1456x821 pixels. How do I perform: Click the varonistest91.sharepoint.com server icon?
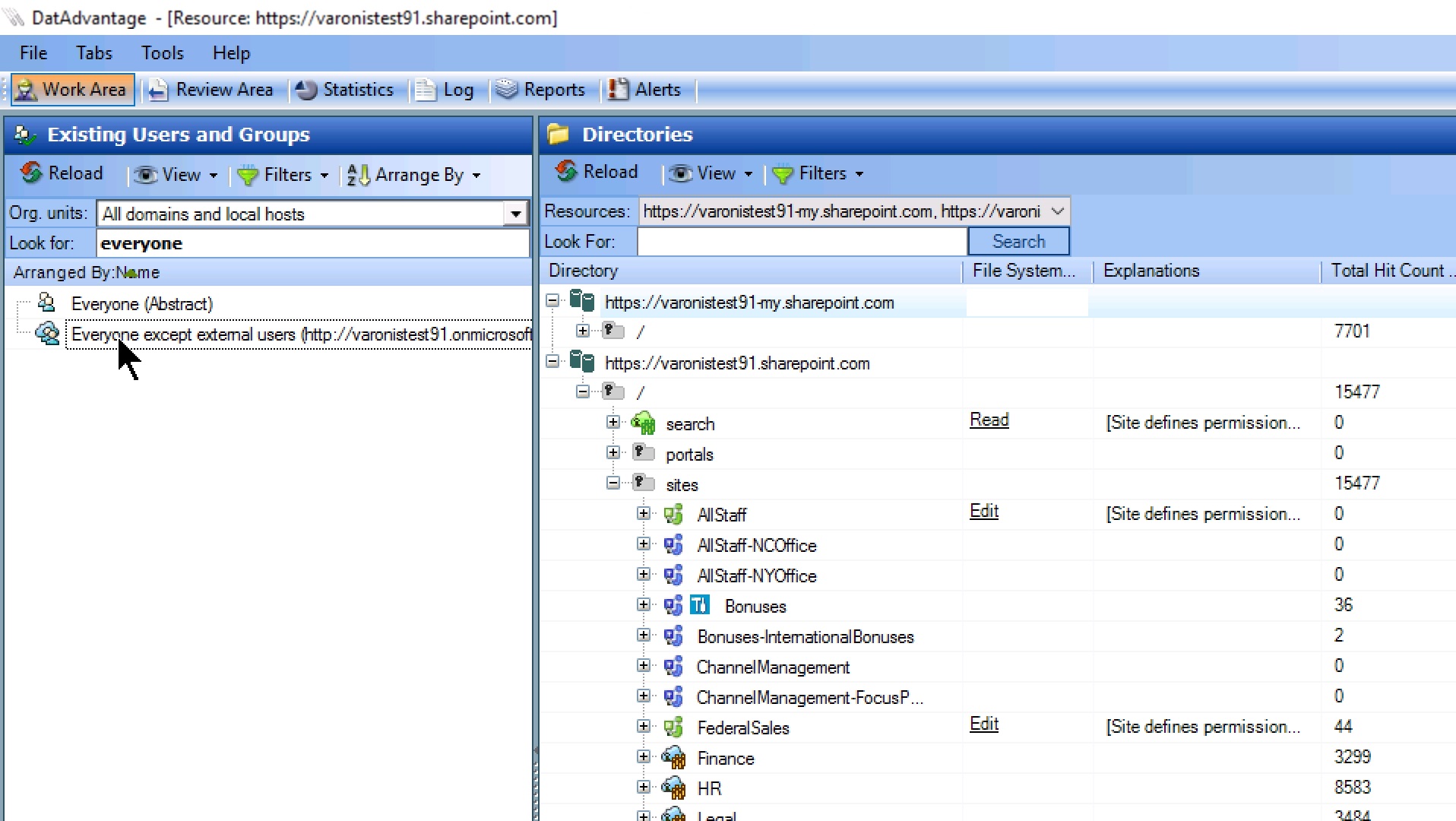[582, 362]
